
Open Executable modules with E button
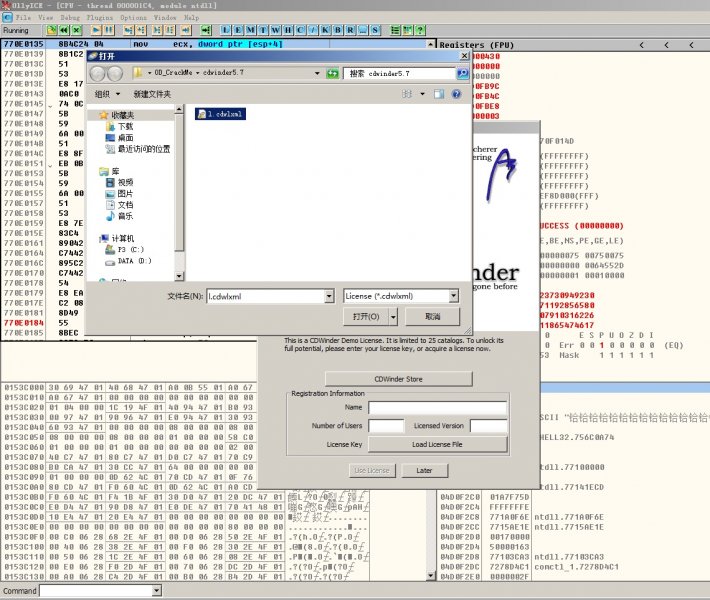click(238, 30)
